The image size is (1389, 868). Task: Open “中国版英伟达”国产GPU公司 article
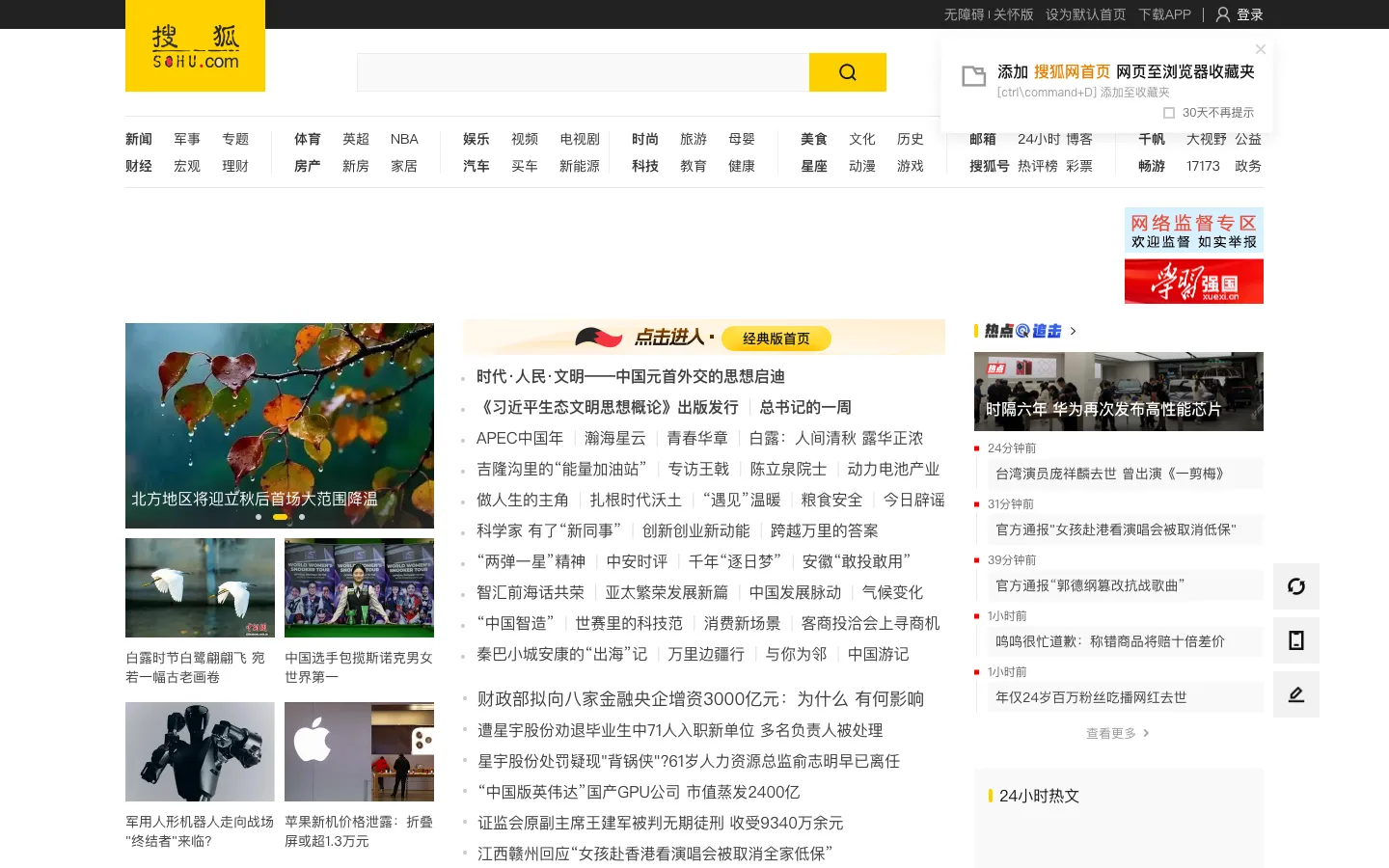[639, 792]
